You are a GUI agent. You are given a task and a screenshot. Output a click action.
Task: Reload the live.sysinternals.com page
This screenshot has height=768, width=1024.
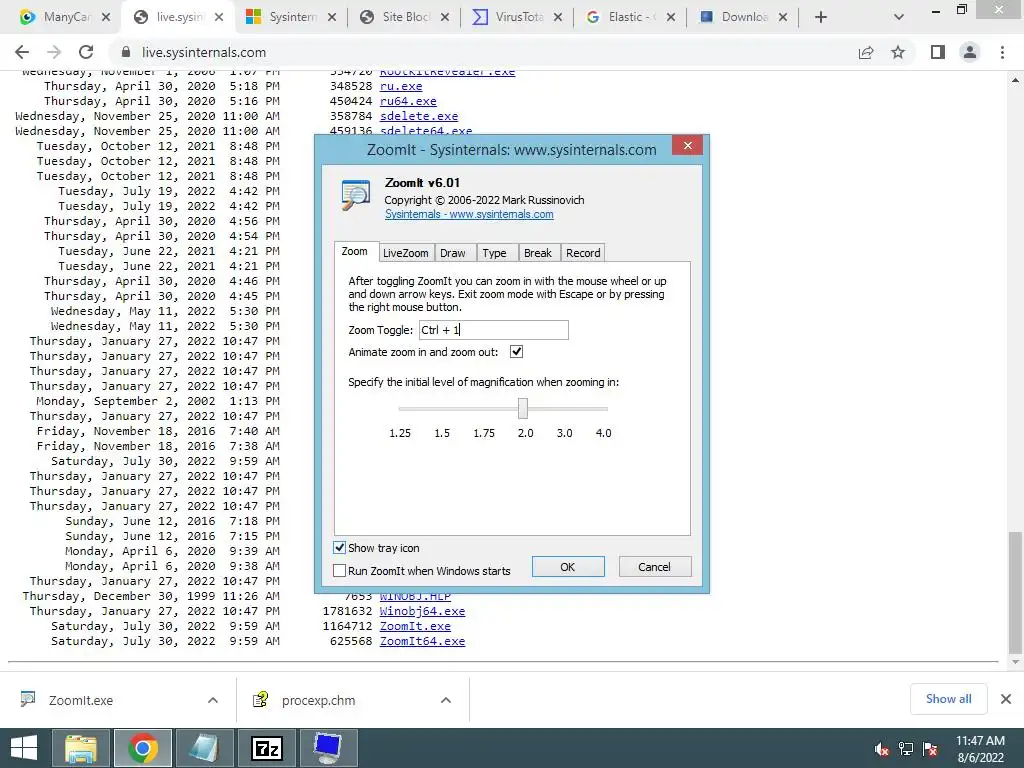86,52
